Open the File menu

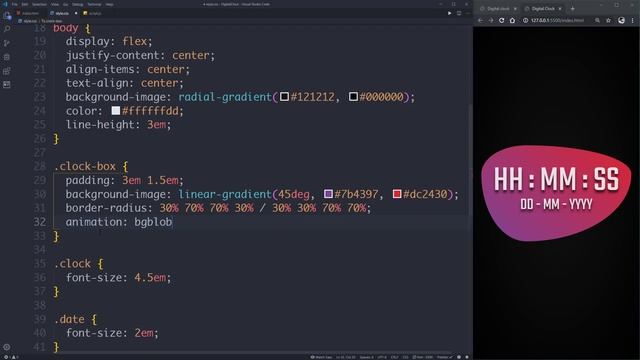click(15, 4)
